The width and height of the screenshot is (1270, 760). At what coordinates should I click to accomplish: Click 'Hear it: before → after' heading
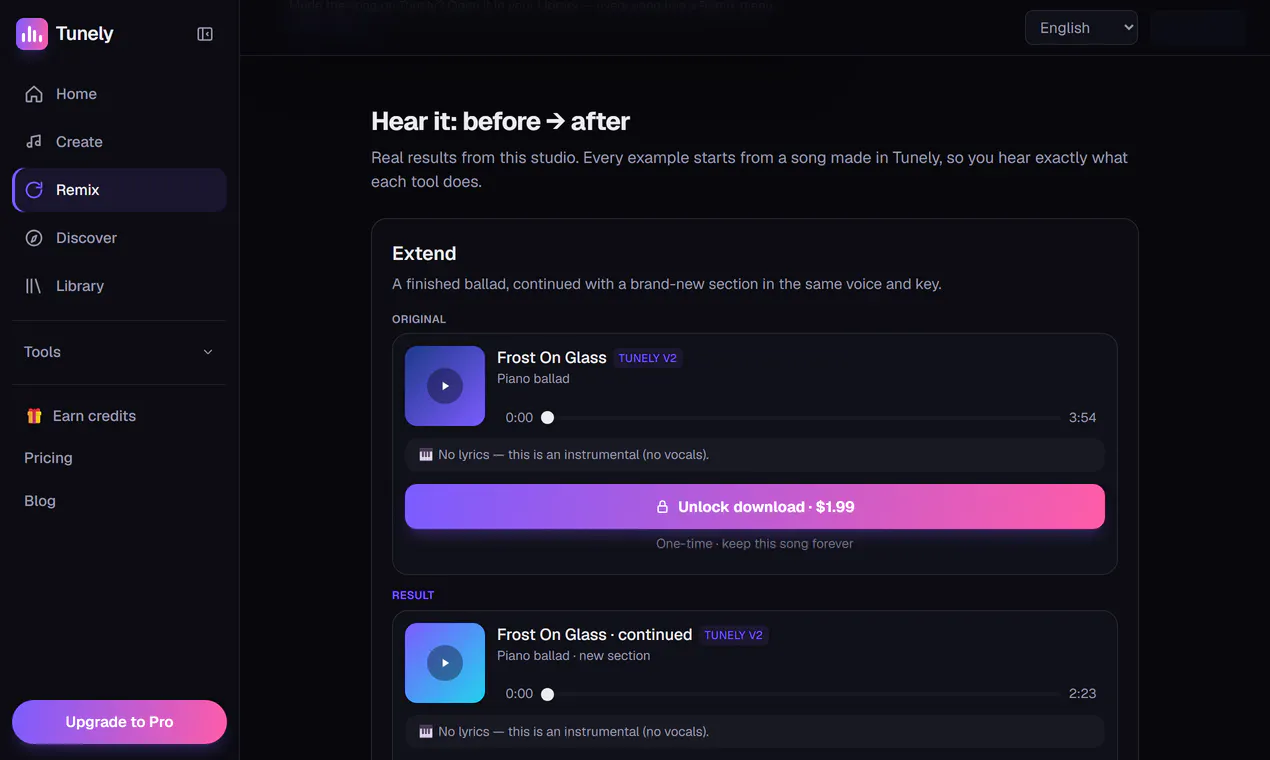coord(500,122)
